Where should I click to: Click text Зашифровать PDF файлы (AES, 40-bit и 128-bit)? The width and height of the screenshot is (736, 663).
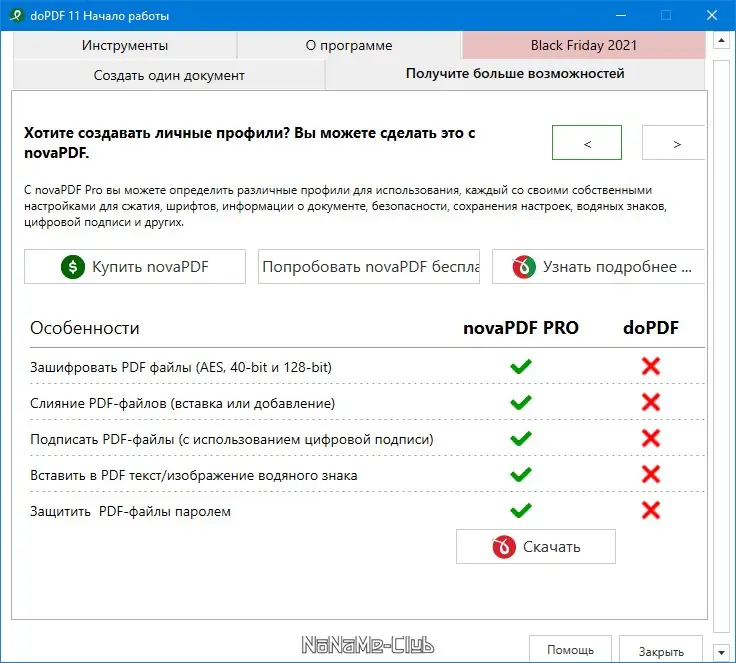[181, 367]
